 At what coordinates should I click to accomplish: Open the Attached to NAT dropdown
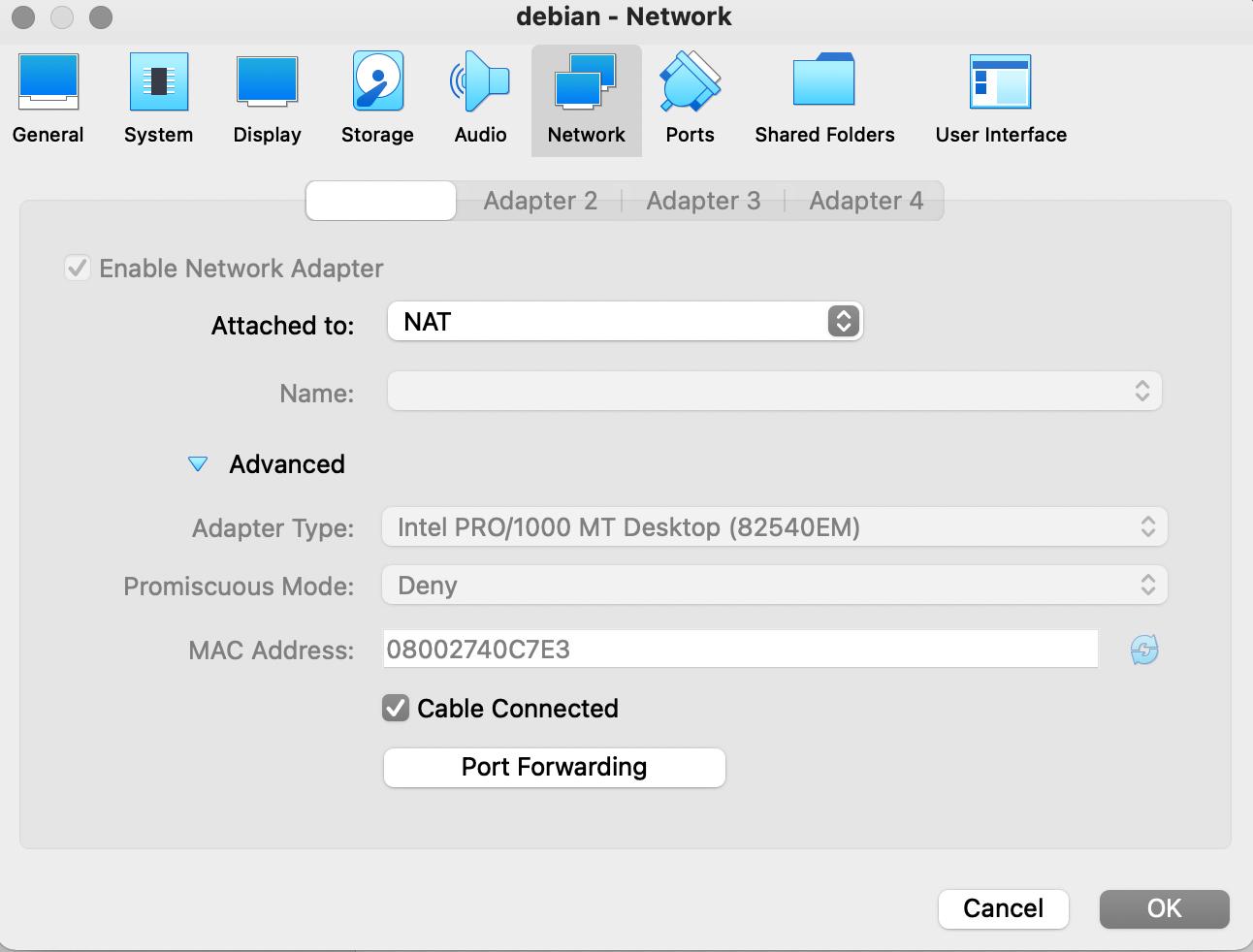(x=626, y=321)
